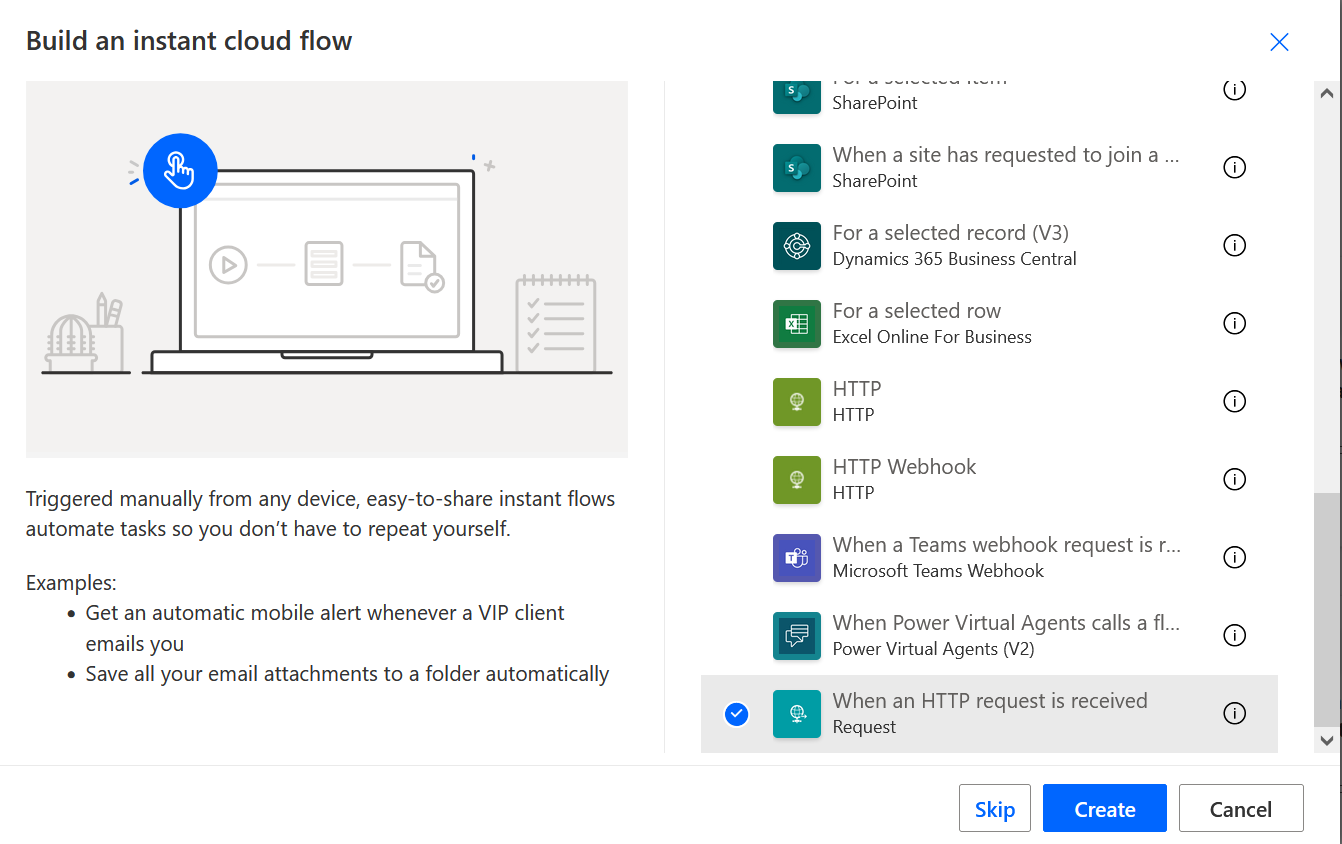
Task: Show info for HTTP Webhook trigger
Action: click(1234, 479)
